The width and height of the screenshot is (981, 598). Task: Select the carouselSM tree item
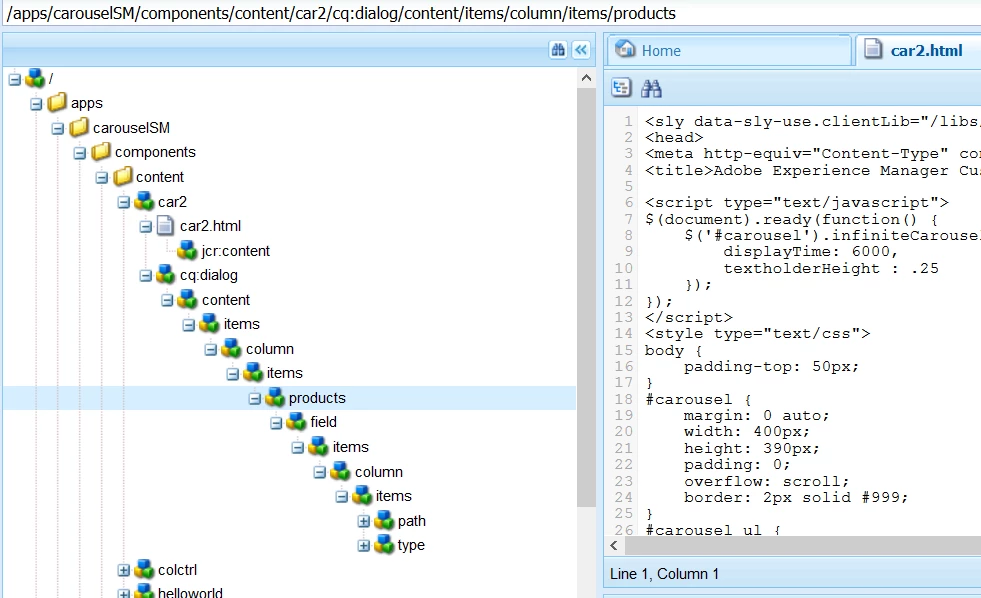[131, 128]
